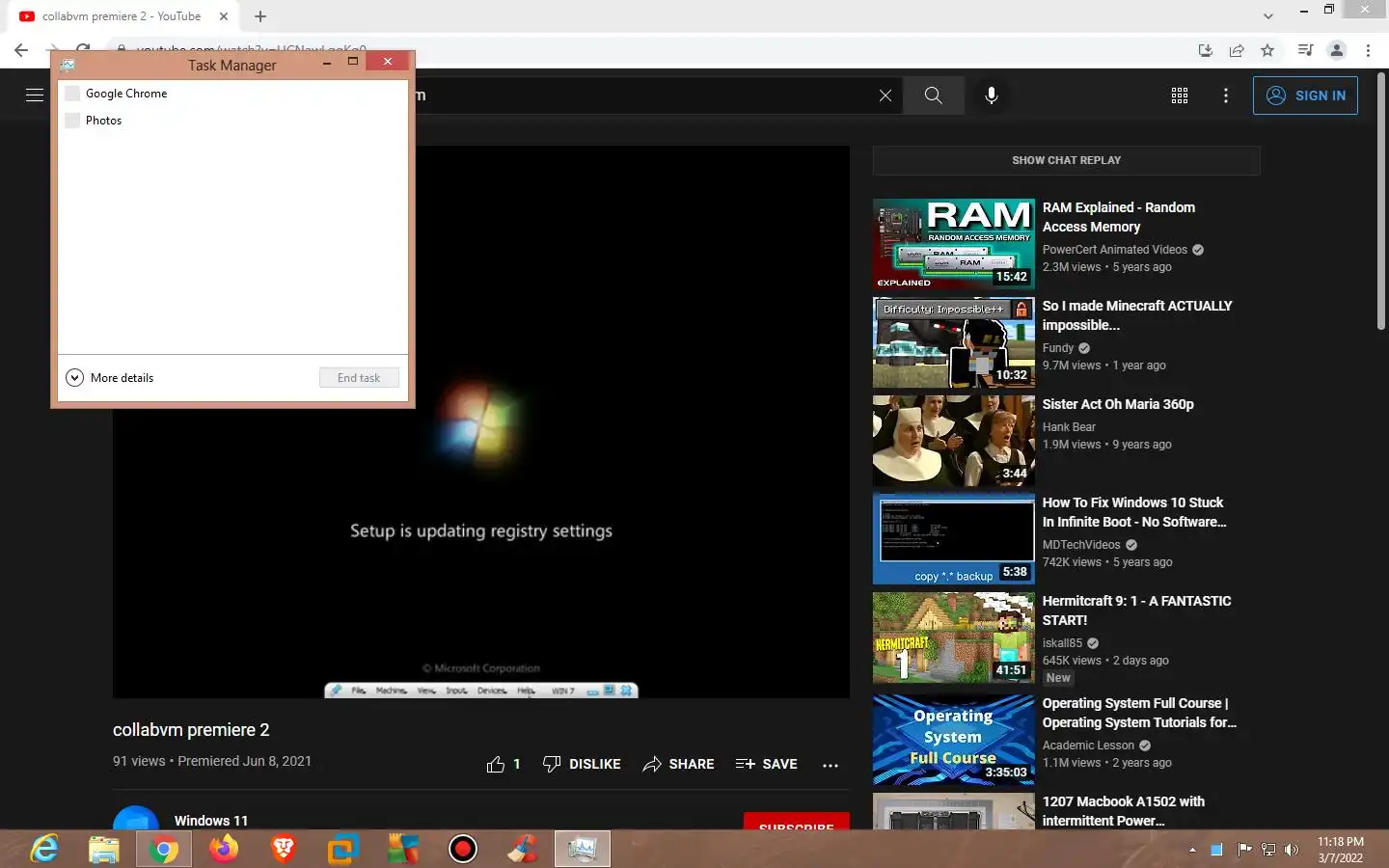Viewport: 1389px width, 868px height.
Task: Click the Task Manager taskbar button
Action: [x=583, y=849]
